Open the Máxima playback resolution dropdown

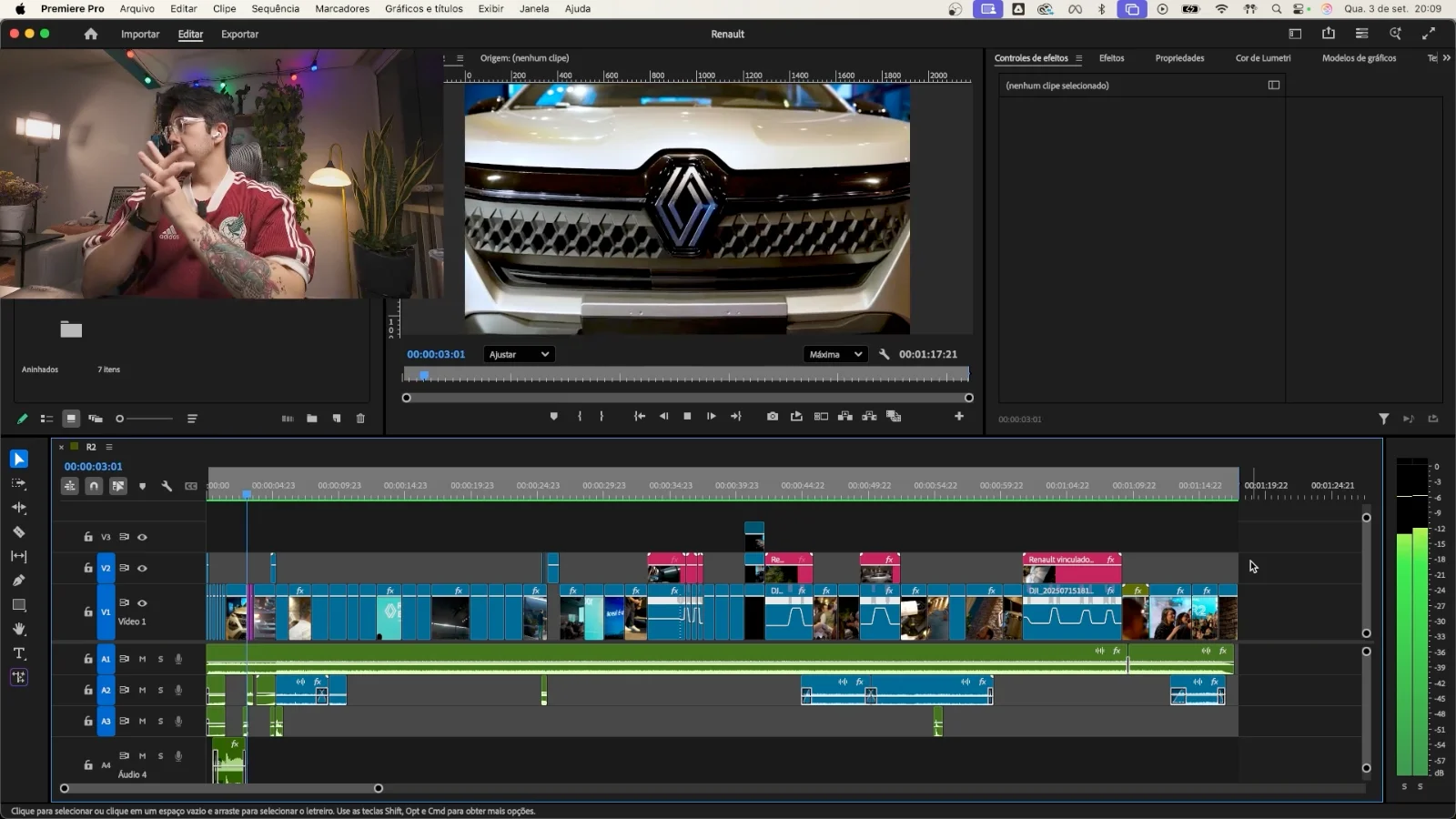[835, 354]
